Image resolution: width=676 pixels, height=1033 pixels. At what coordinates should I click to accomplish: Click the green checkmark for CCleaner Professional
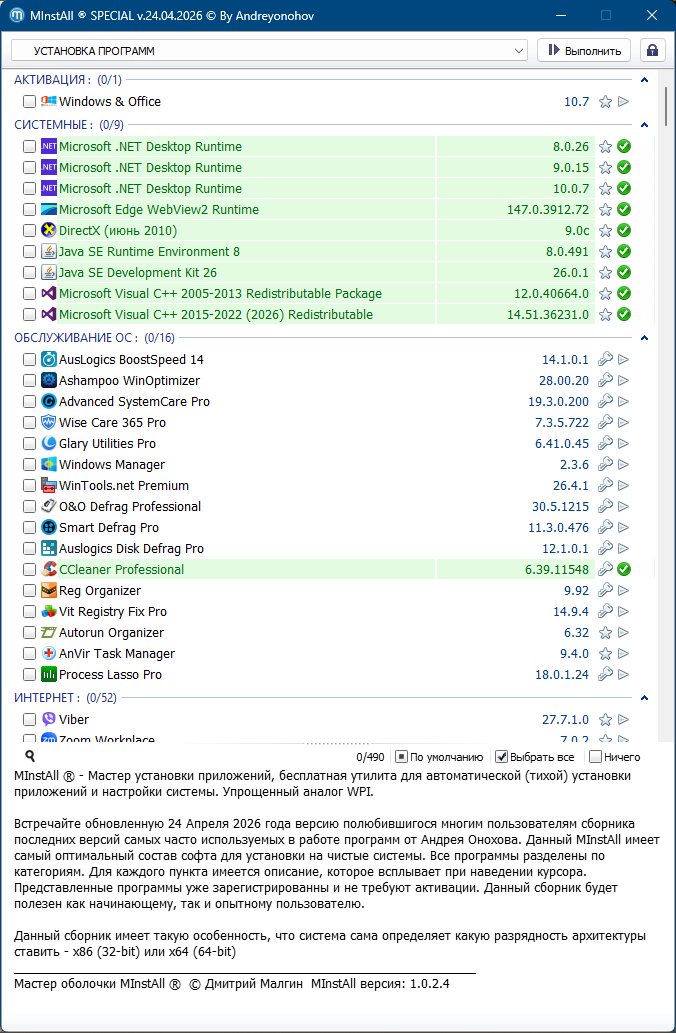[x=623, y=570]
